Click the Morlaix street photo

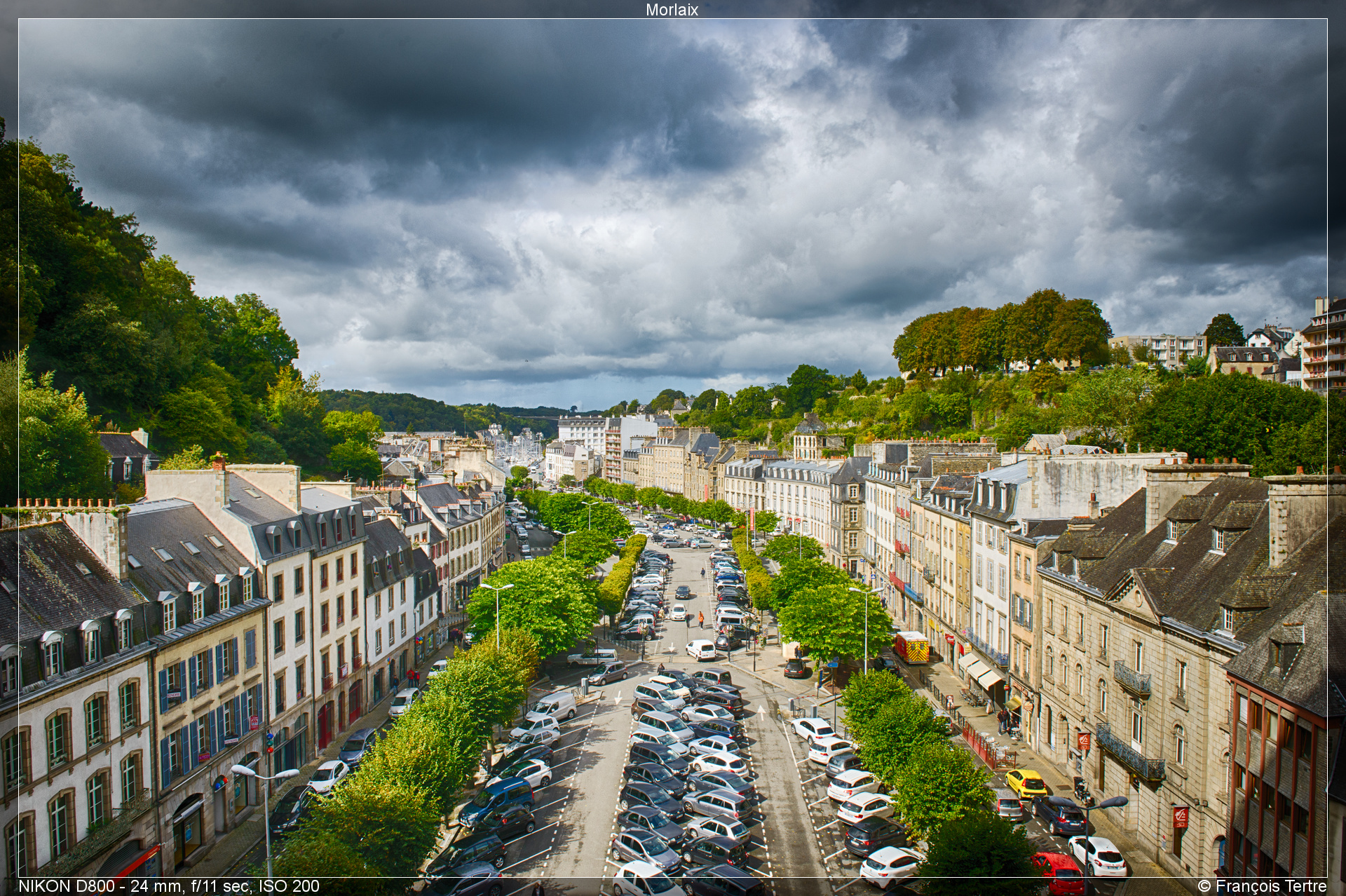pyautogui.click(x=673, y=448)
